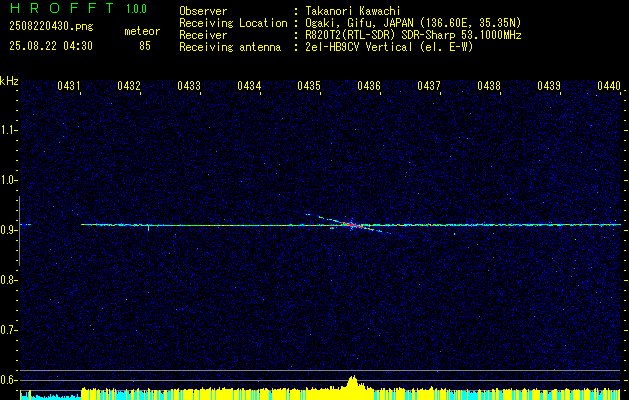Click the 0.6 kHz frequency label

click(x=9, y=380)
